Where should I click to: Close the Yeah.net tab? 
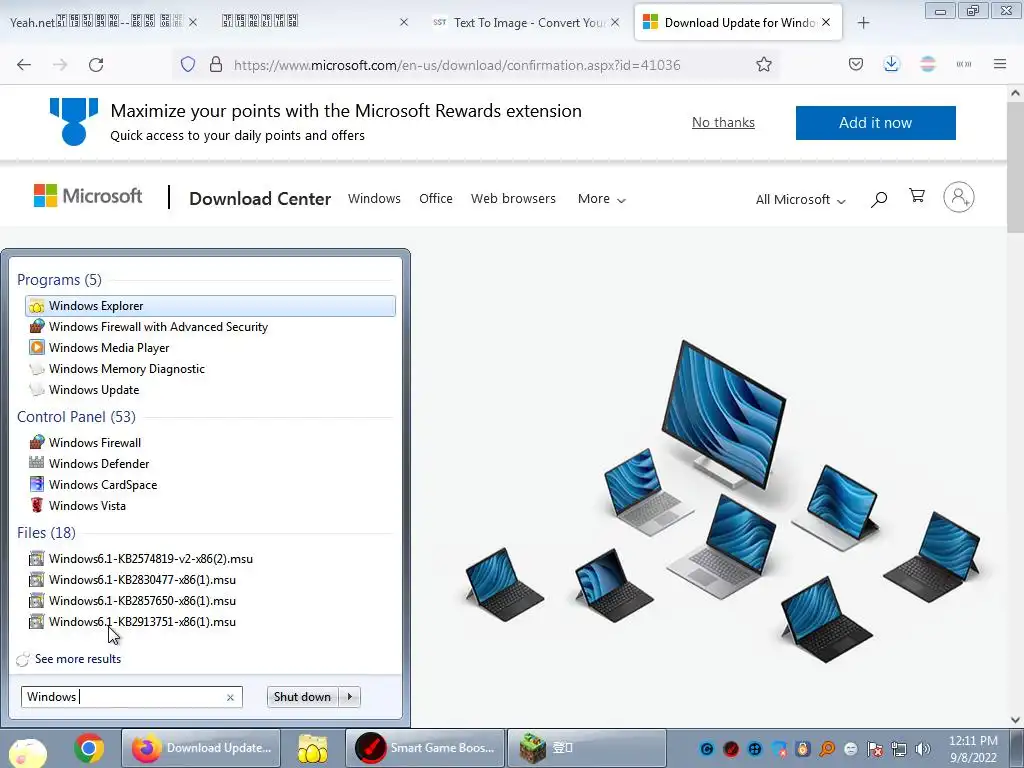click(x=193, y=22)
